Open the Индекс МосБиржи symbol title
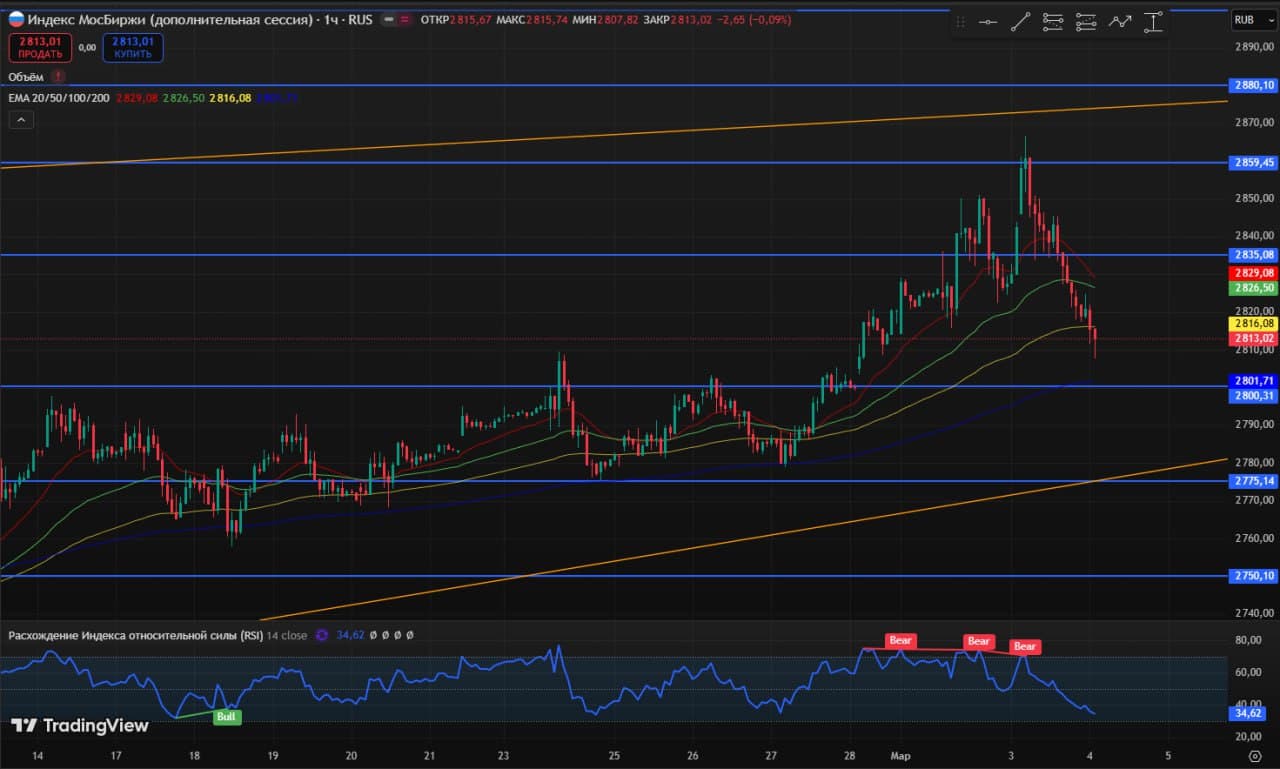 (160, 19)
